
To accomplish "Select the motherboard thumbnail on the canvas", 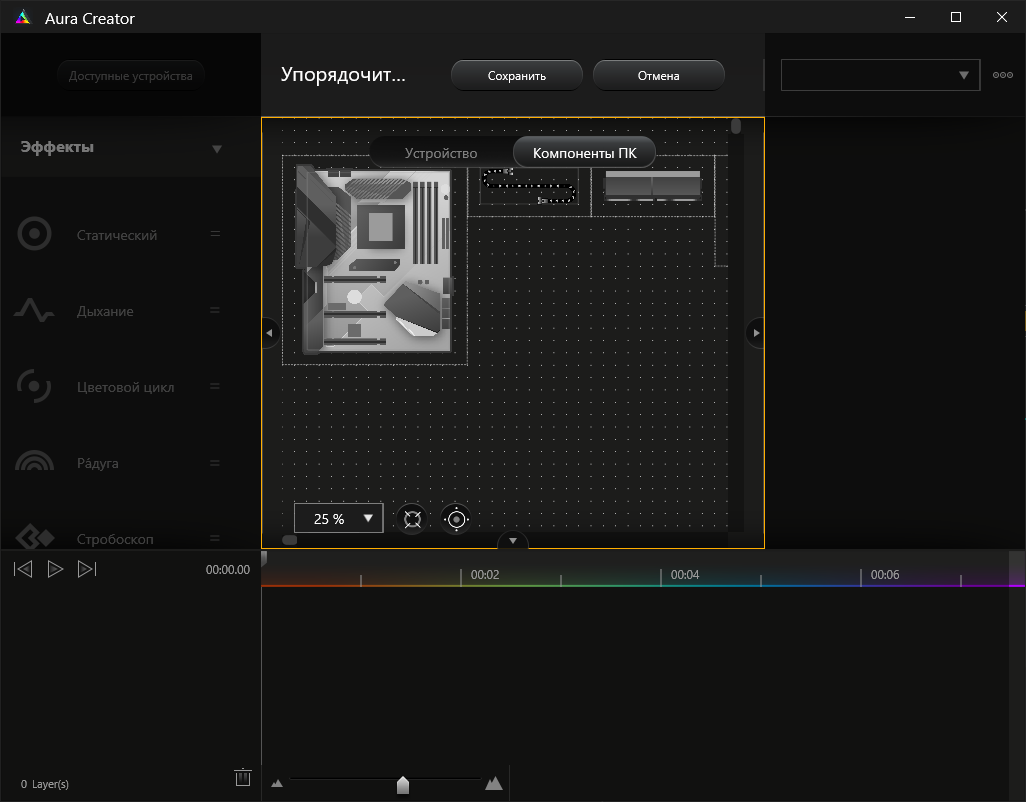I will (372, 262).
